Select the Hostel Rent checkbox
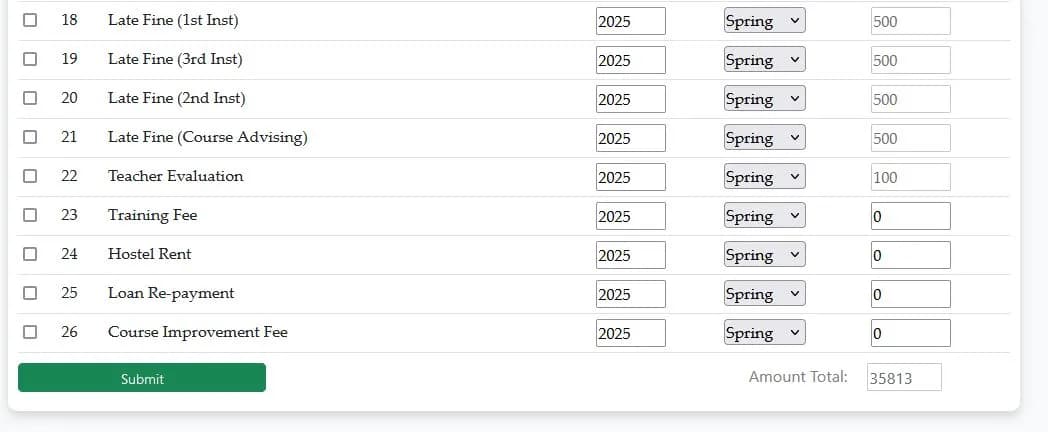The height and width of the screenshot is (432, 1048). click(x=30, y=254)
